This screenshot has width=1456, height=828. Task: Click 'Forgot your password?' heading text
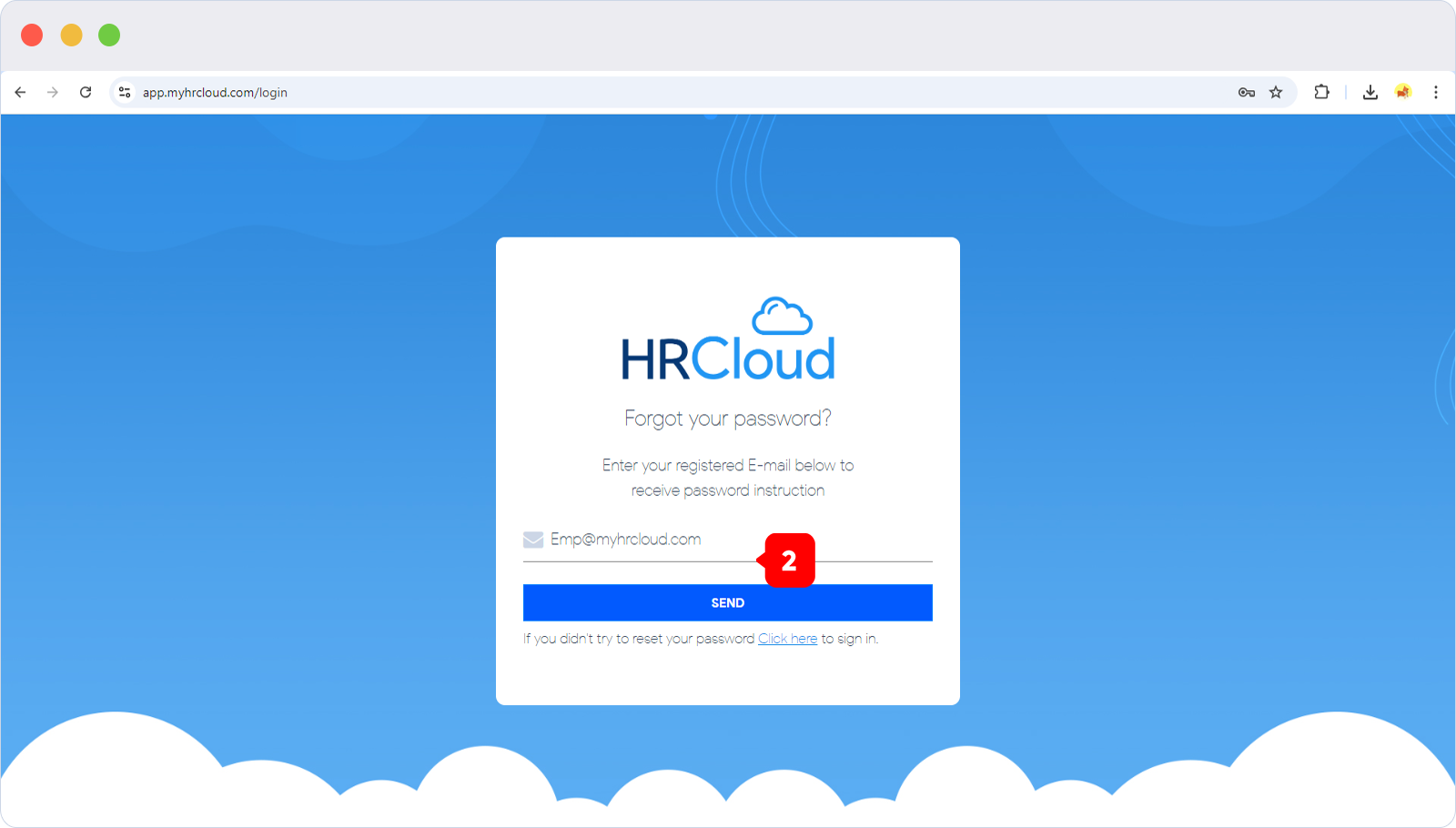pos(728,419)
